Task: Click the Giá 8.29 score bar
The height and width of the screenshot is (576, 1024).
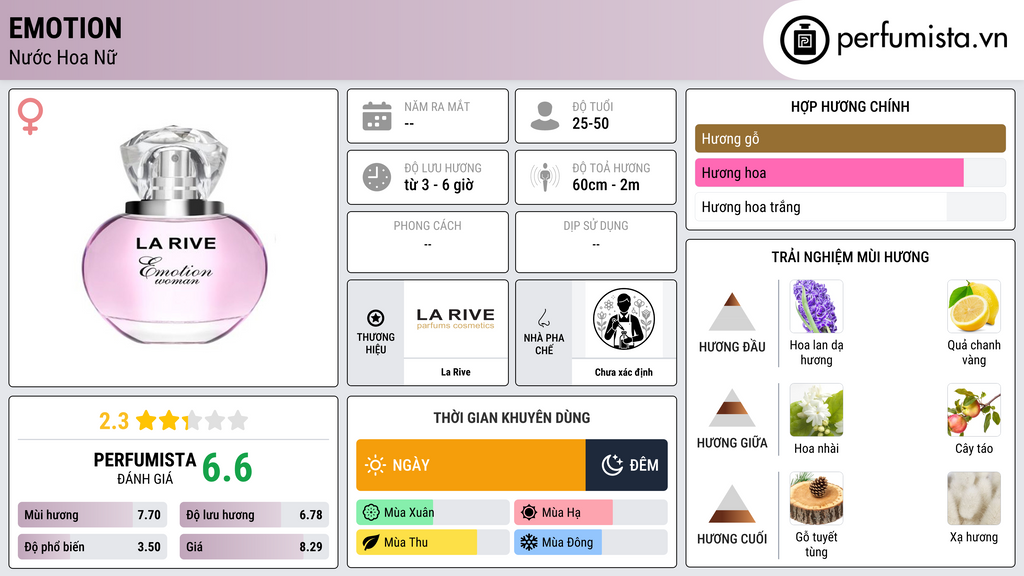Action: (x=254, y=547)
